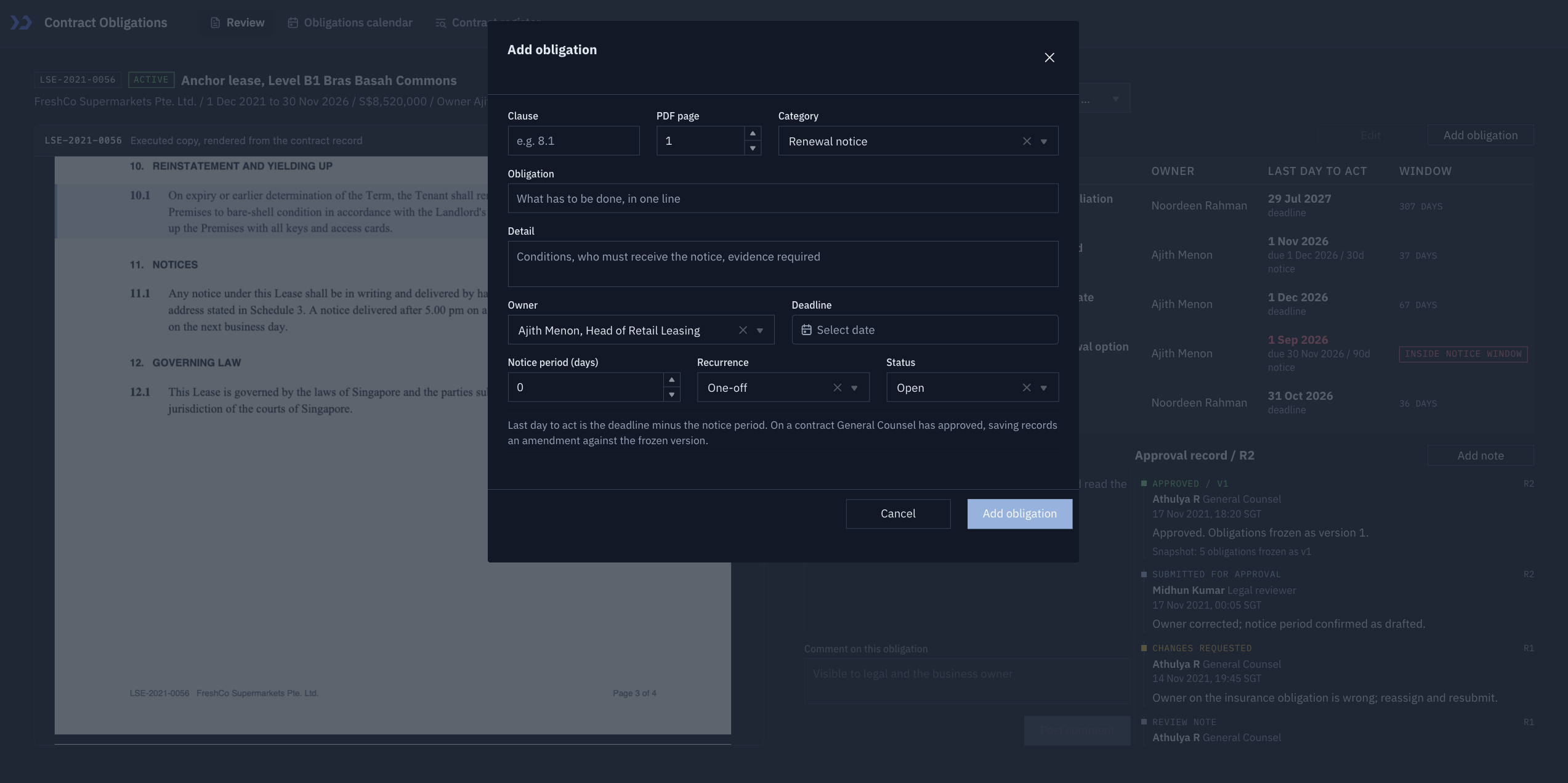Clear the Ajith Menon owner selection

pyautogui.click(x=743, y=330)
